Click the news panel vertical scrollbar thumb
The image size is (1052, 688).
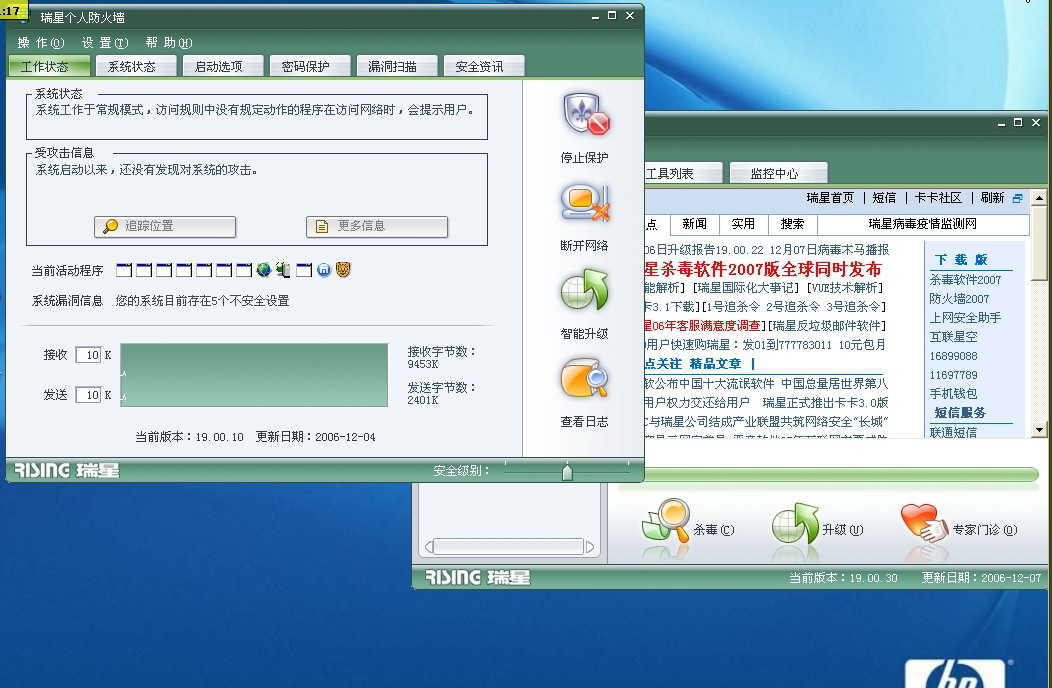(x=1039, y=242)
